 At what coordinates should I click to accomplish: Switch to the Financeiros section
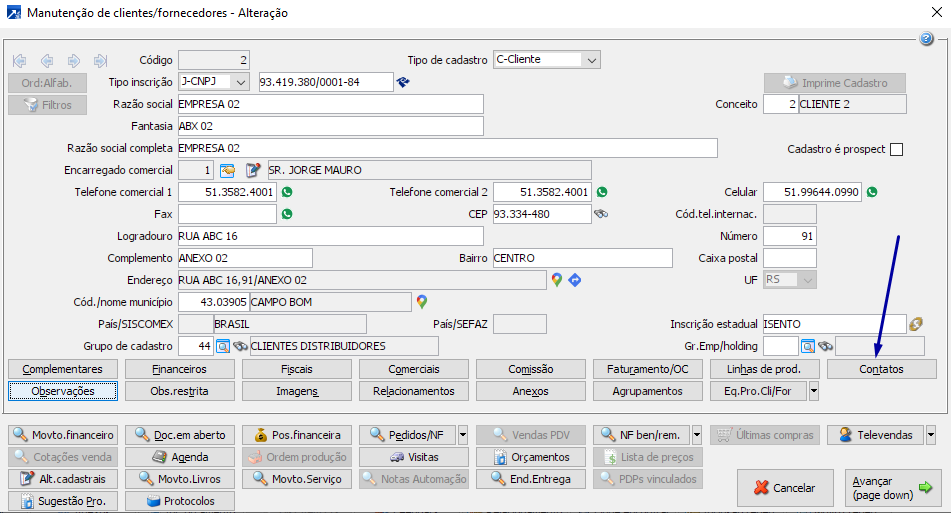click(x=179, y=369)
